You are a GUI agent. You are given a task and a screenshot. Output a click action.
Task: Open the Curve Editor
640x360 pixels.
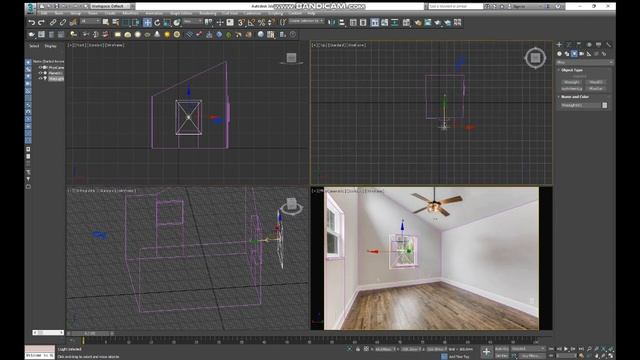(x=384, y=22)
